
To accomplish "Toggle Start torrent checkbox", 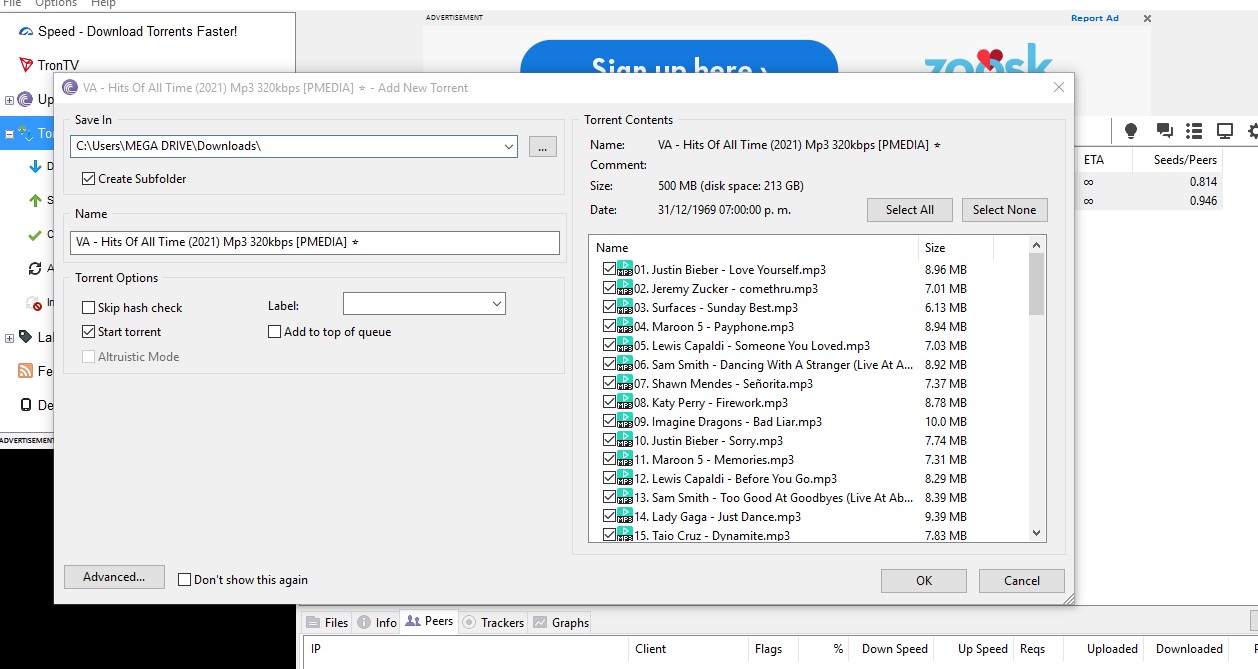I will 89,332.
